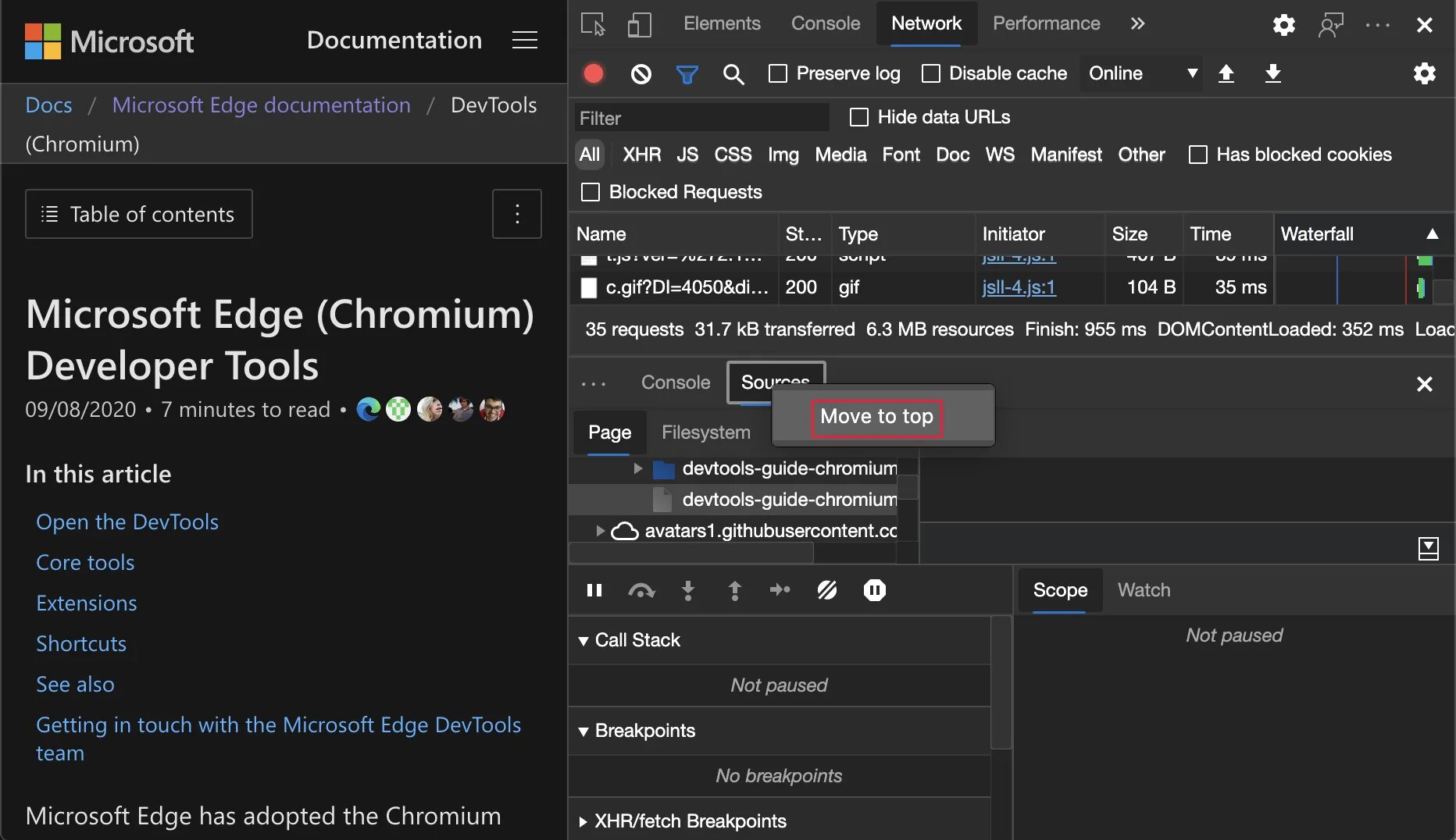Check Hide data URLs
The width and height of the screenshot is (1456, 840).
pyautogui.click(x=859, y=117)
